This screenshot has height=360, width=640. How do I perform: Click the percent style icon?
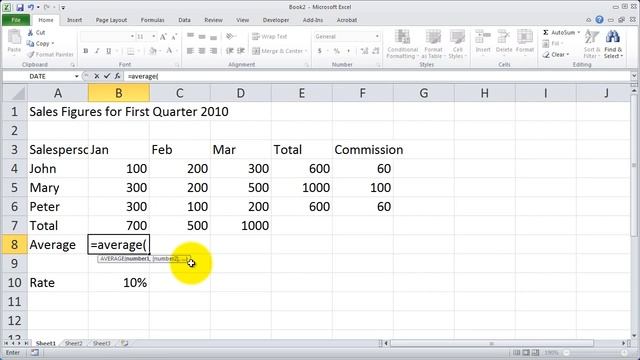pos(336,51)
